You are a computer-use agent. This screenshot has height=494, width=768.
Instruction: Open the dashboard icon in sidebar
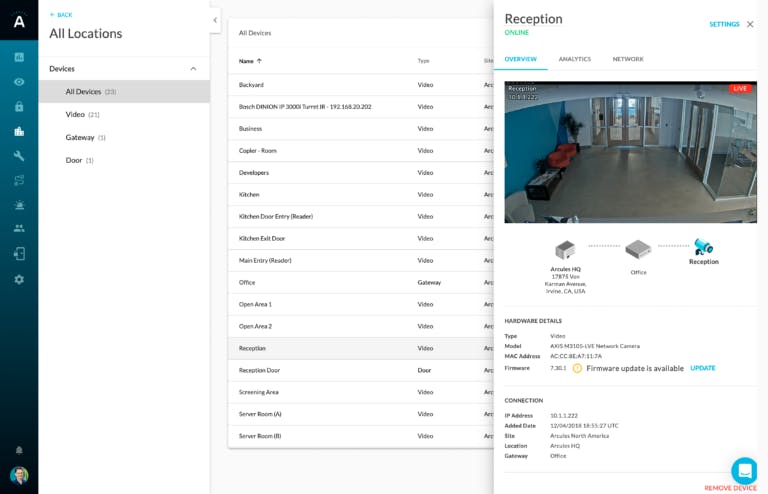tap(19, 57)
